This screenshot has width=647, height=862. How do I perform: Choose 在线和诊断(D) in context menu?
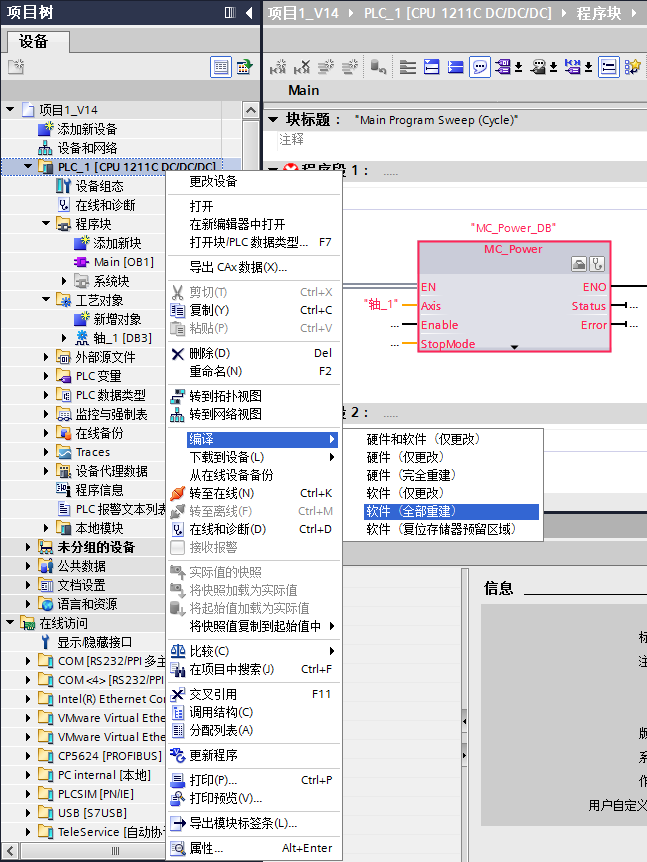tap(253, 529)
